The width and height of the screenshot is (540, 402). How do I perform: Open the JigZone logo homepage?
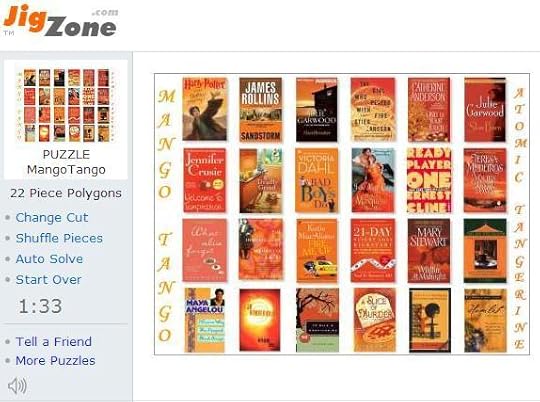(x=61, y=21)
